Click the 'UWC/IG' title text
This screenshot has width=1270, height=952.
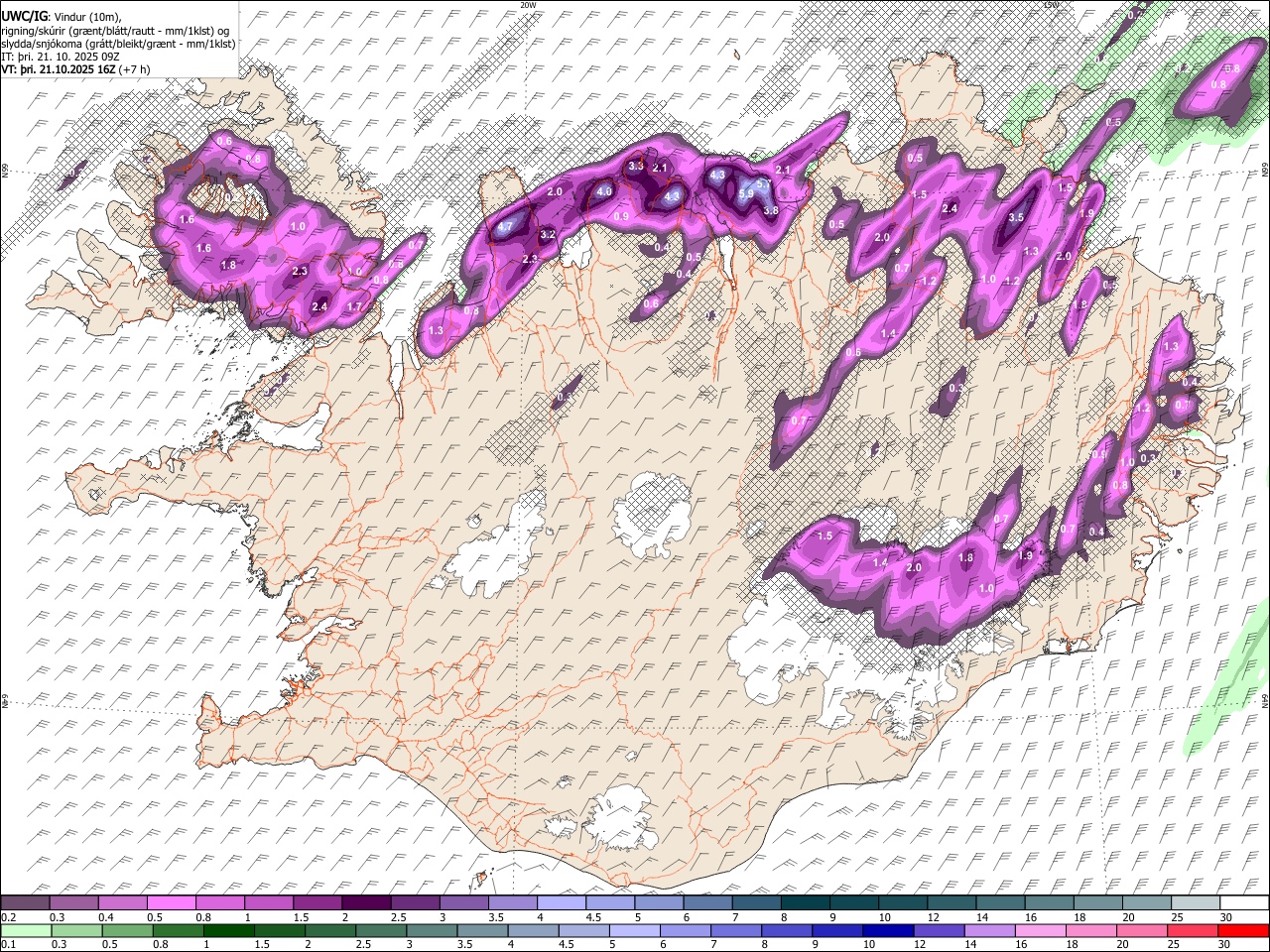tap(24, 15)
